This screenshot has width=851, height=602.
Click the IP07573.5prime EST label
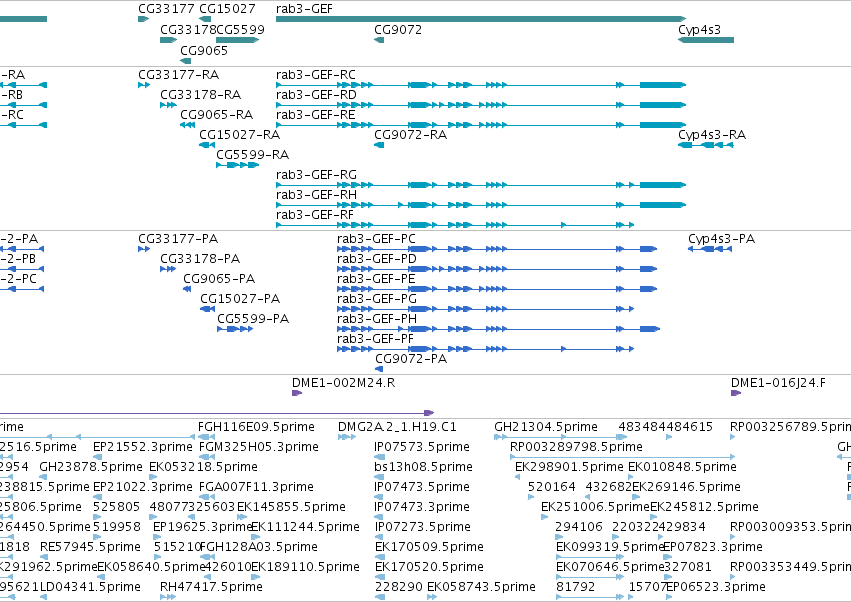tap(422, 447)
